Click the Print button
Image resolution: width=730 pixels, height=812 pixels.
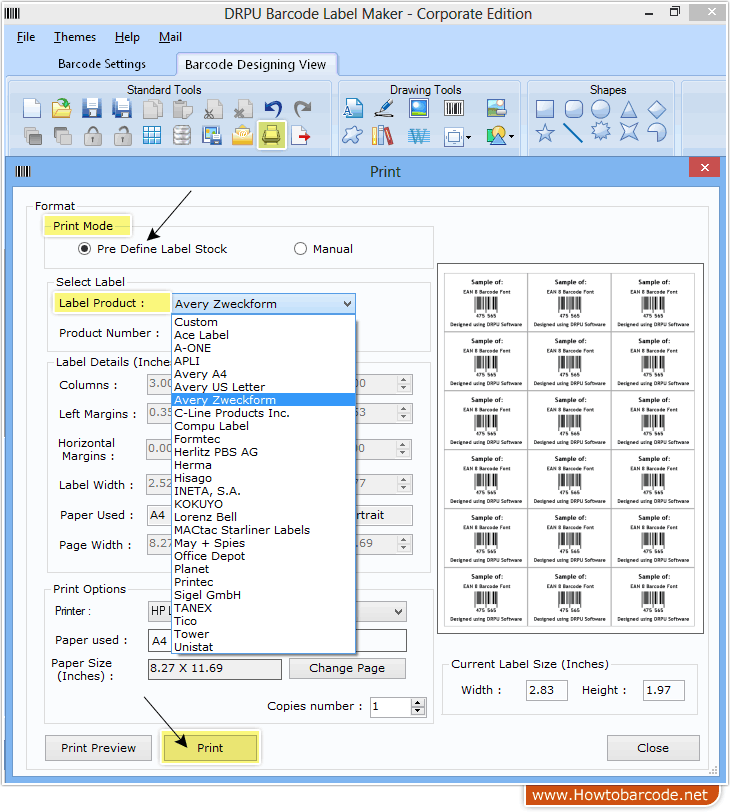(210, 748)
